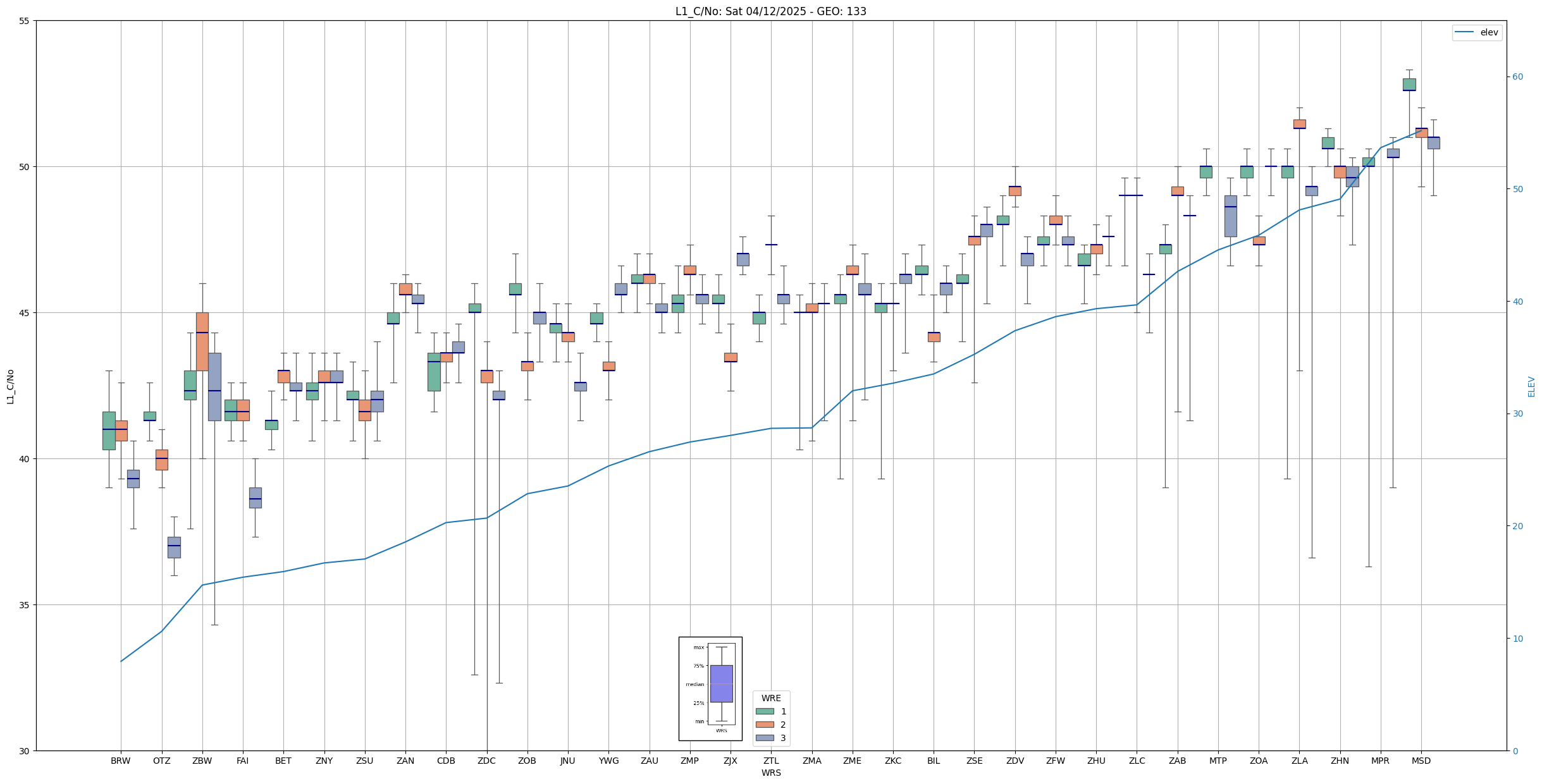Image resolution: width=1542 pixels, height=784 pixels.
Task: Click the 55 tick on left axis
Action: (25, 21)
